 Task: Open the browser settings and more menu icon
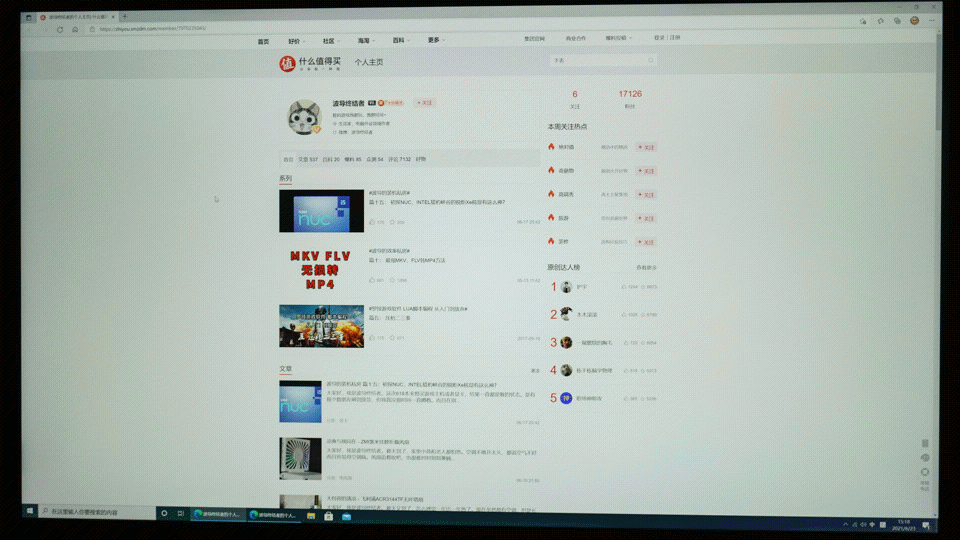(x=931, y=20)
